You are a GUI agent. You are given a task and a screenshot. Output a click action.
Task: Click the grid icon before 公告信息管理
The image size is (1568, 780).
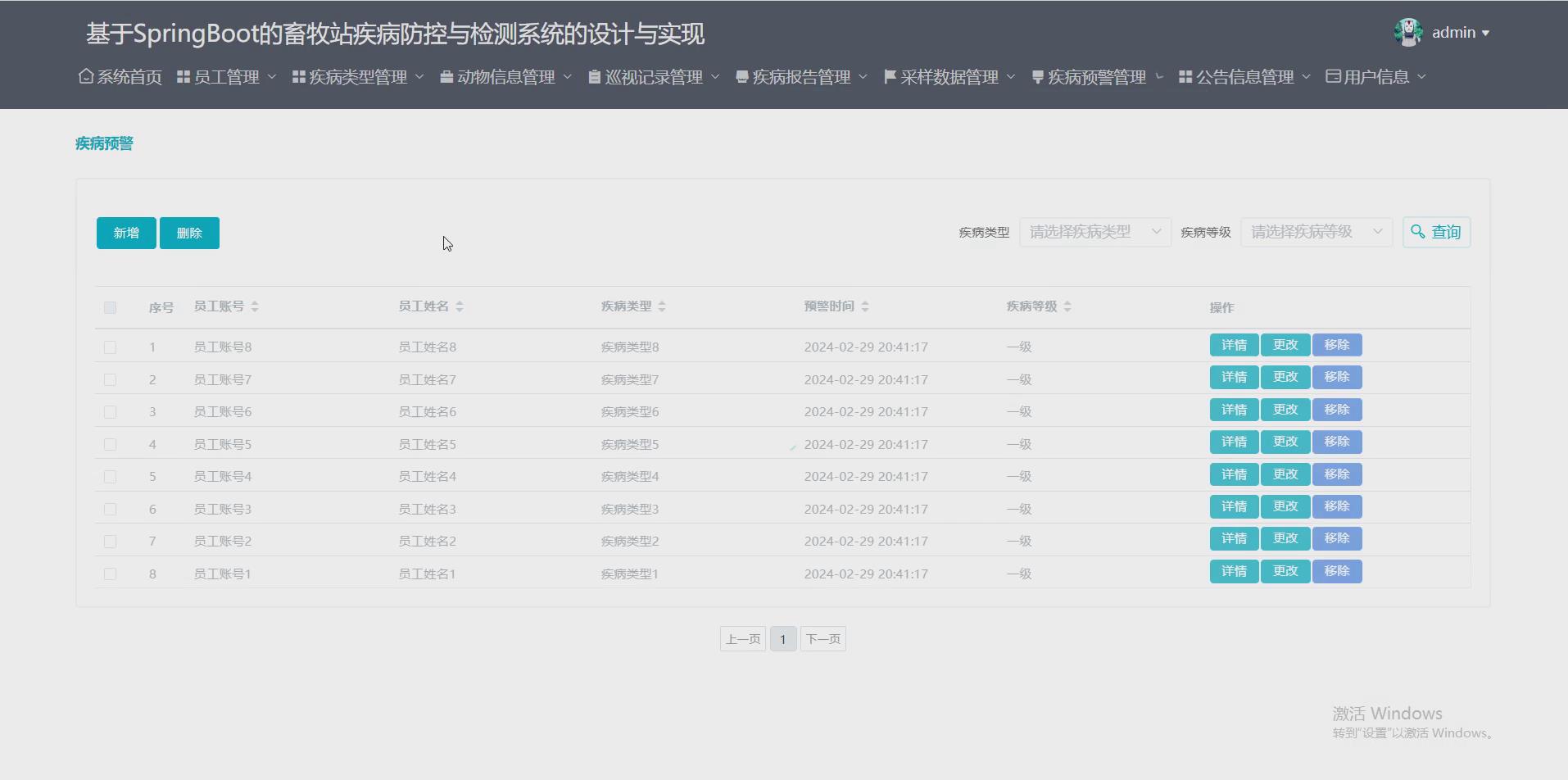1185,76
